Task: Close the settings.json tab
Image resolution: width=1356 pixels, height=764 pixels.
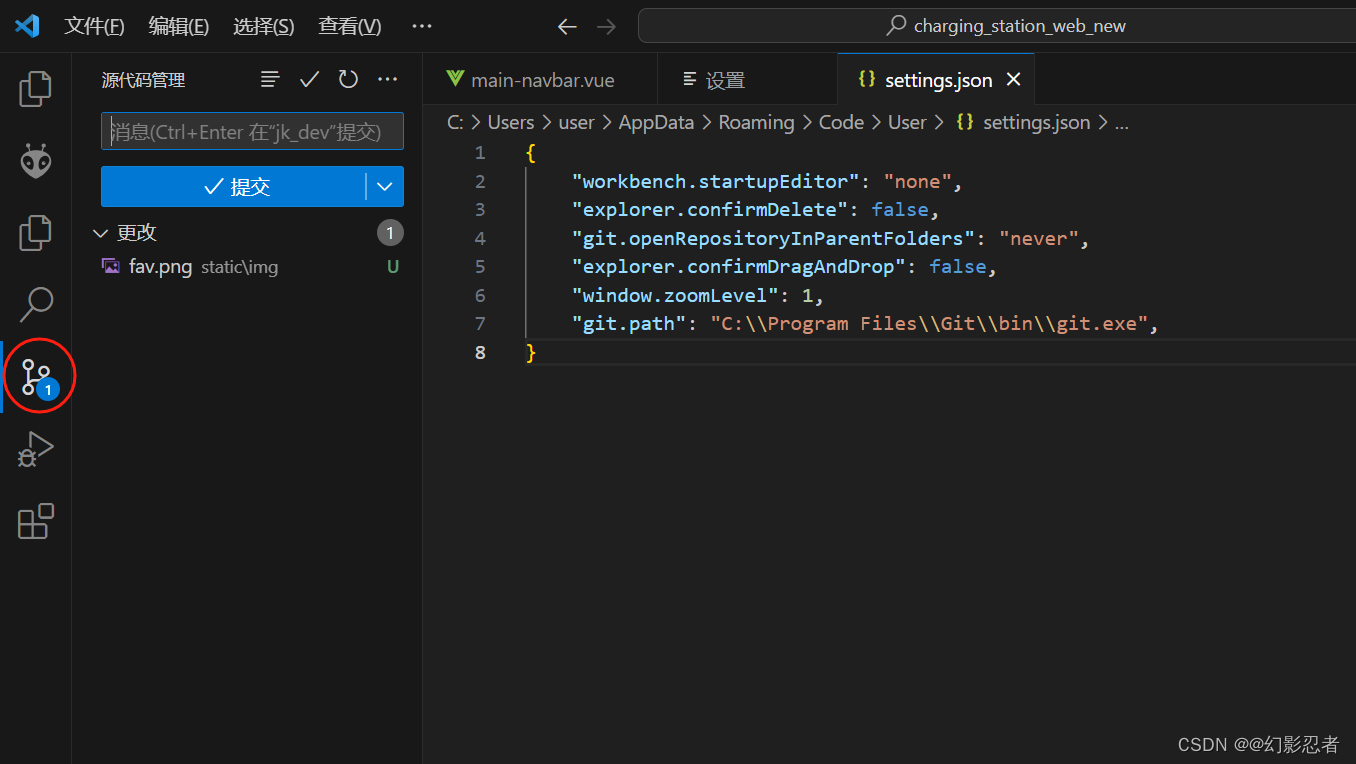Action: click(x=1013, y=79)
